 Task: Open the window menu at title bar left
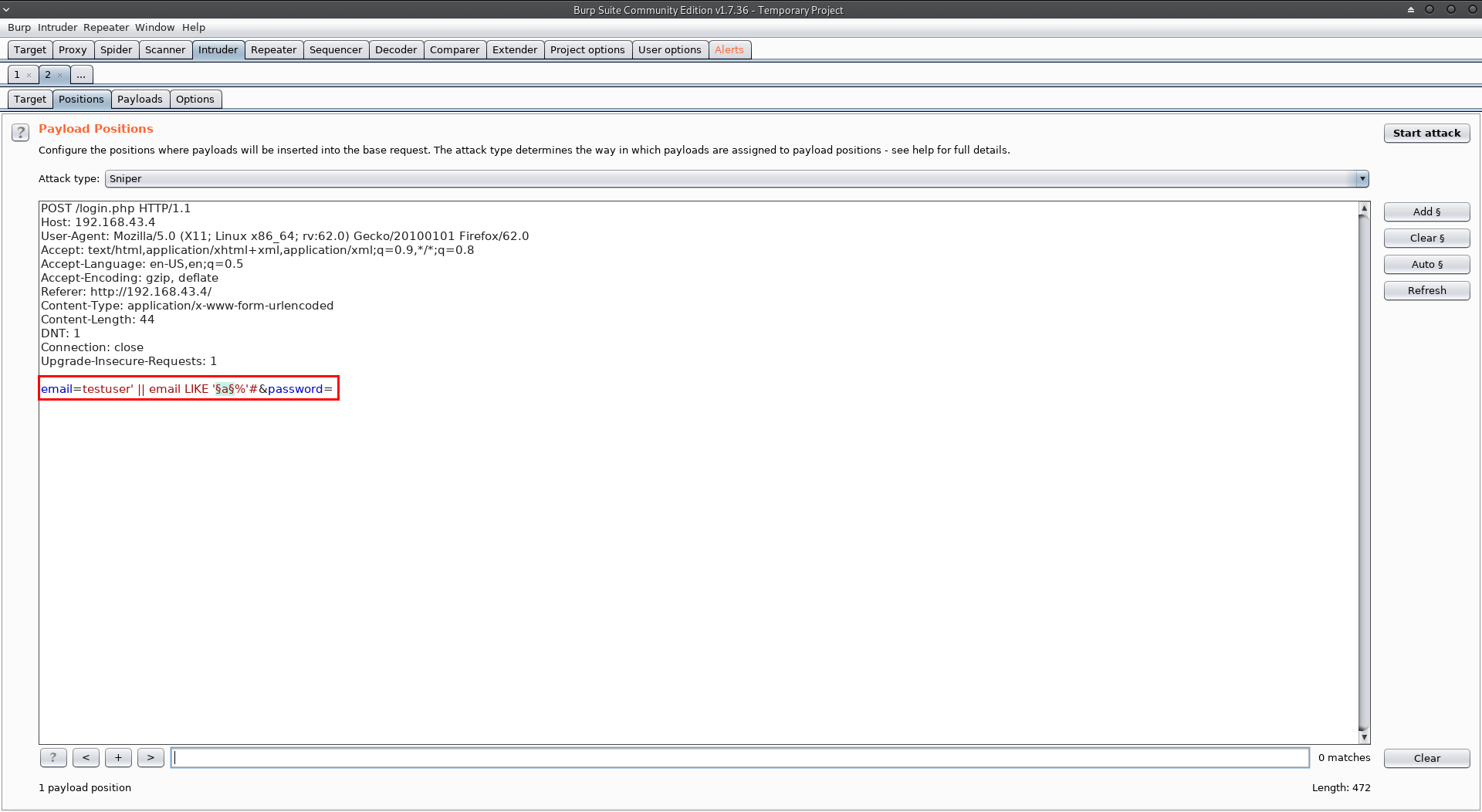coord(6,9)
